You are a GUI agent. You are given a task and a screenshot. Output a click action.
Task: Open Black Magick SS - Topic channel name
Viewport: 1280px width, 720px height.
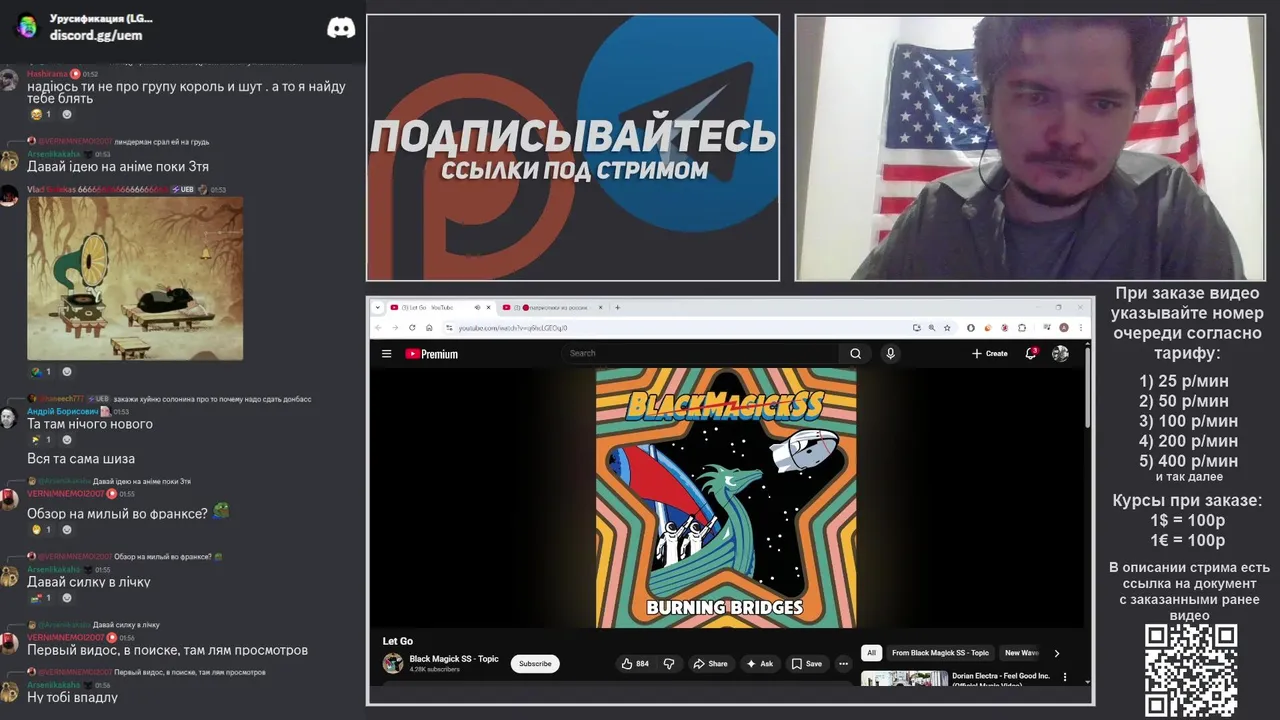coord(454,659)
